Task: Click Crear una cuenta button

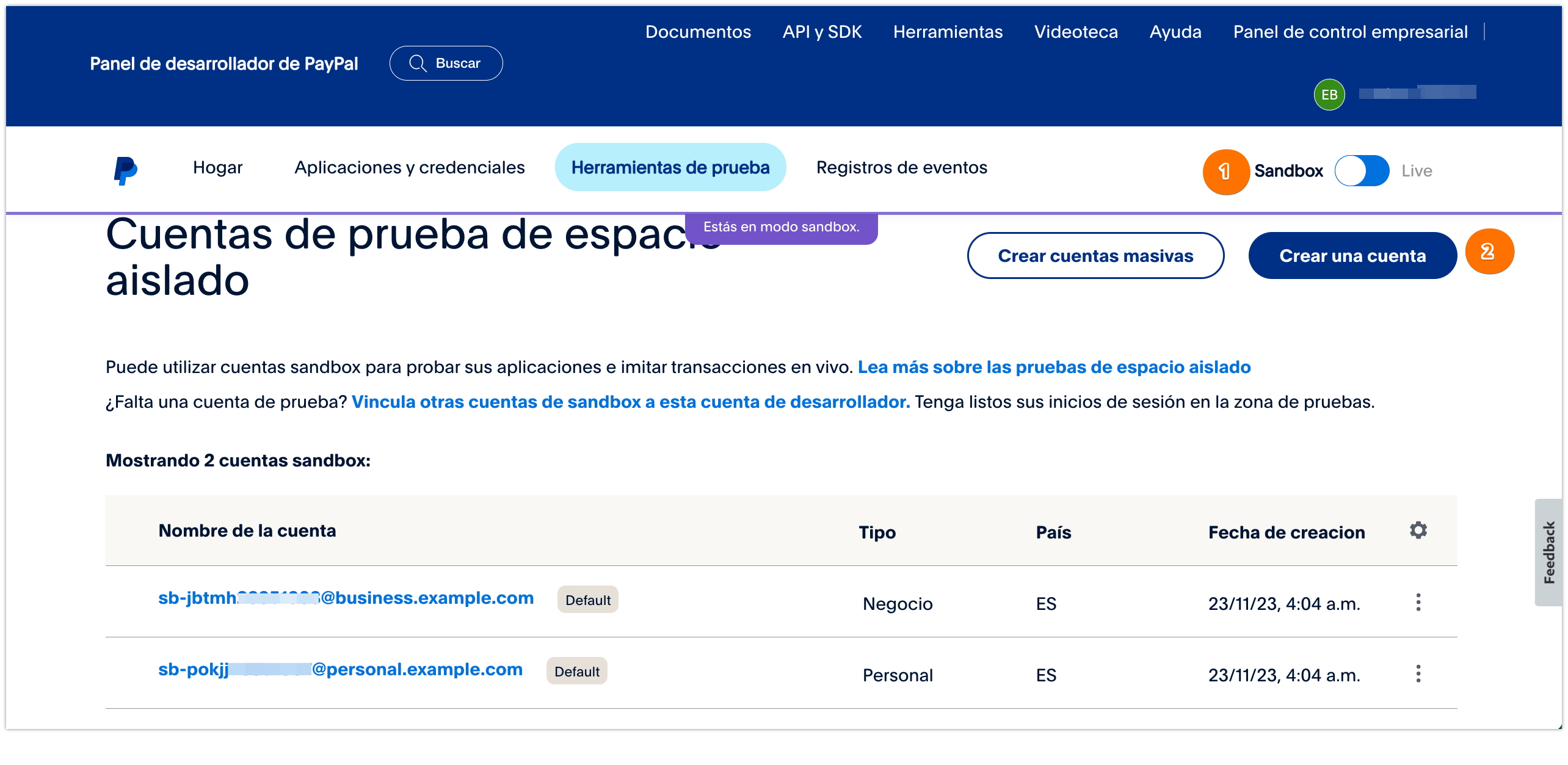Action: tap(1352, 256)
